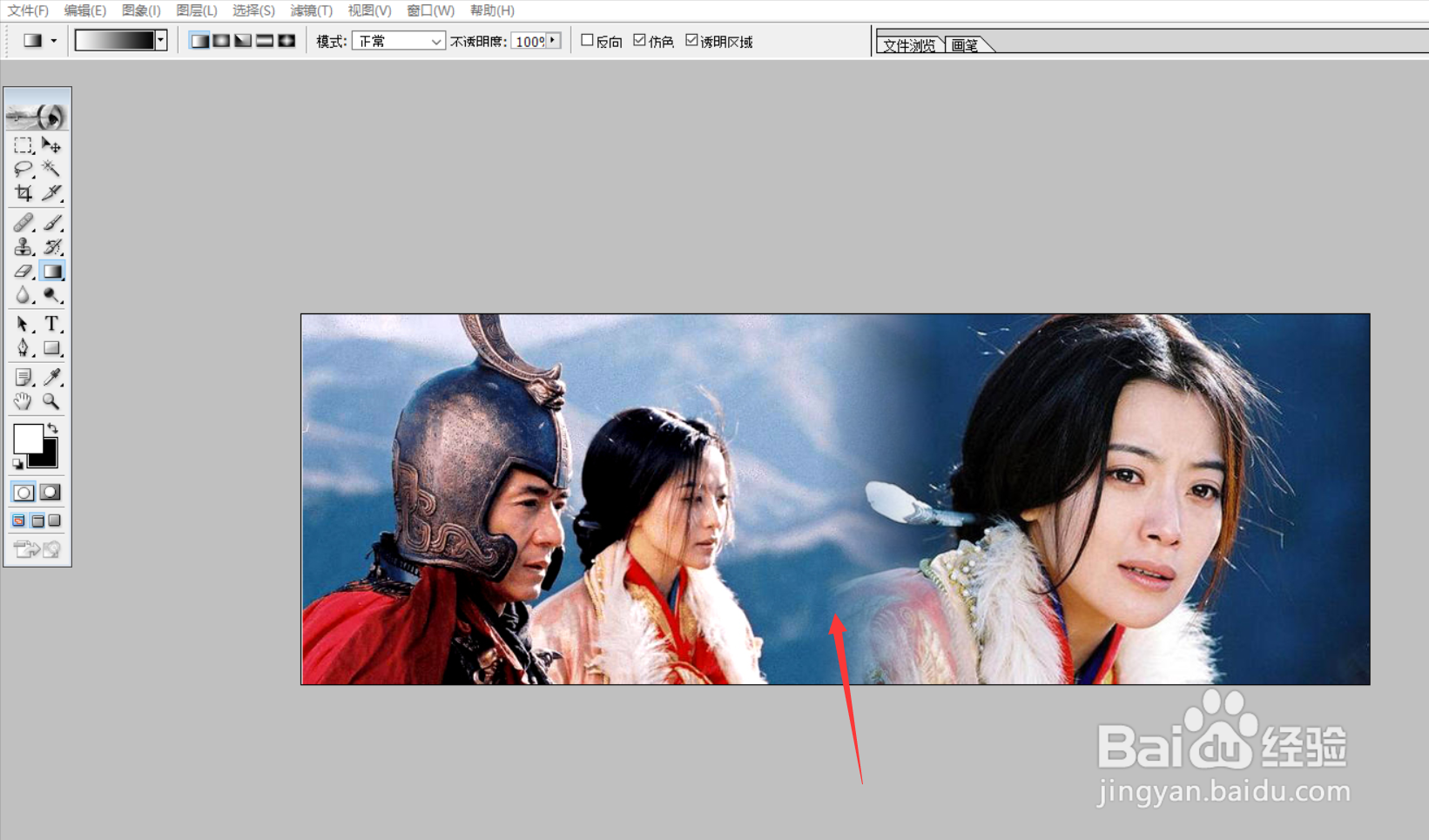Open the foreground color swatch

tap(27, 439)
